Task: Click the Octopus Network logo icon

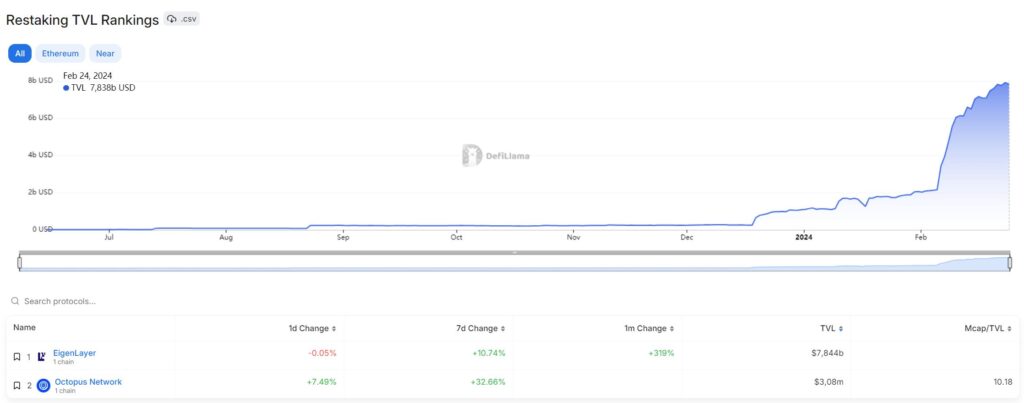Action: (x=44, y=385)
